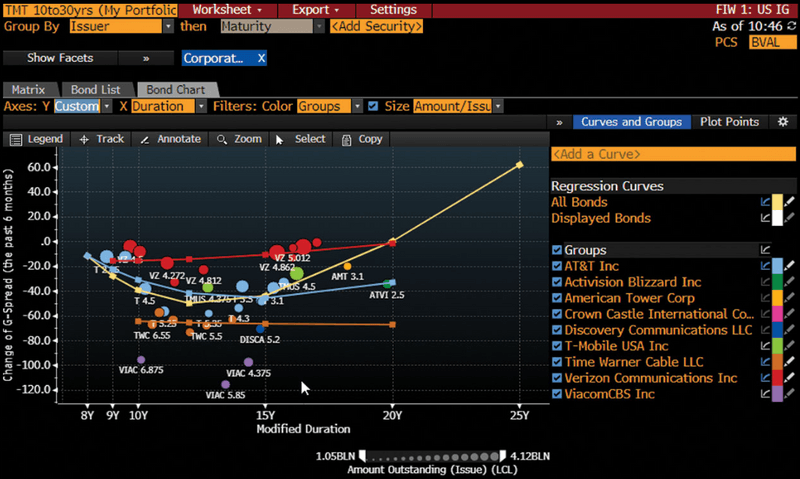The image size is (800, 479).
Task: Click the Zoom magnifier tool
Action: pyautogui.click(x=221, y=139)
